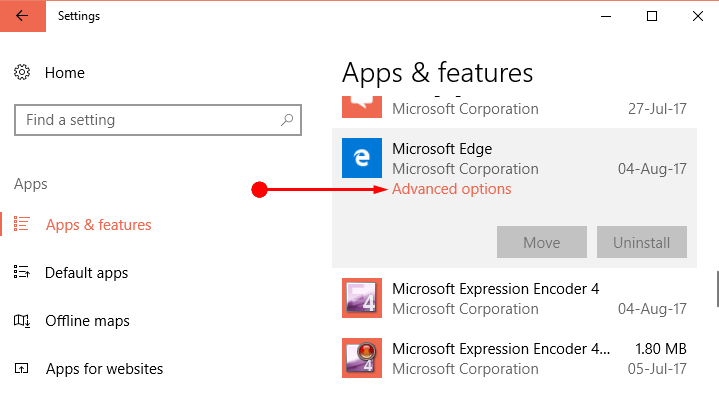Open the Apps for websites section
Screen dimensions: 719x396
105,369
